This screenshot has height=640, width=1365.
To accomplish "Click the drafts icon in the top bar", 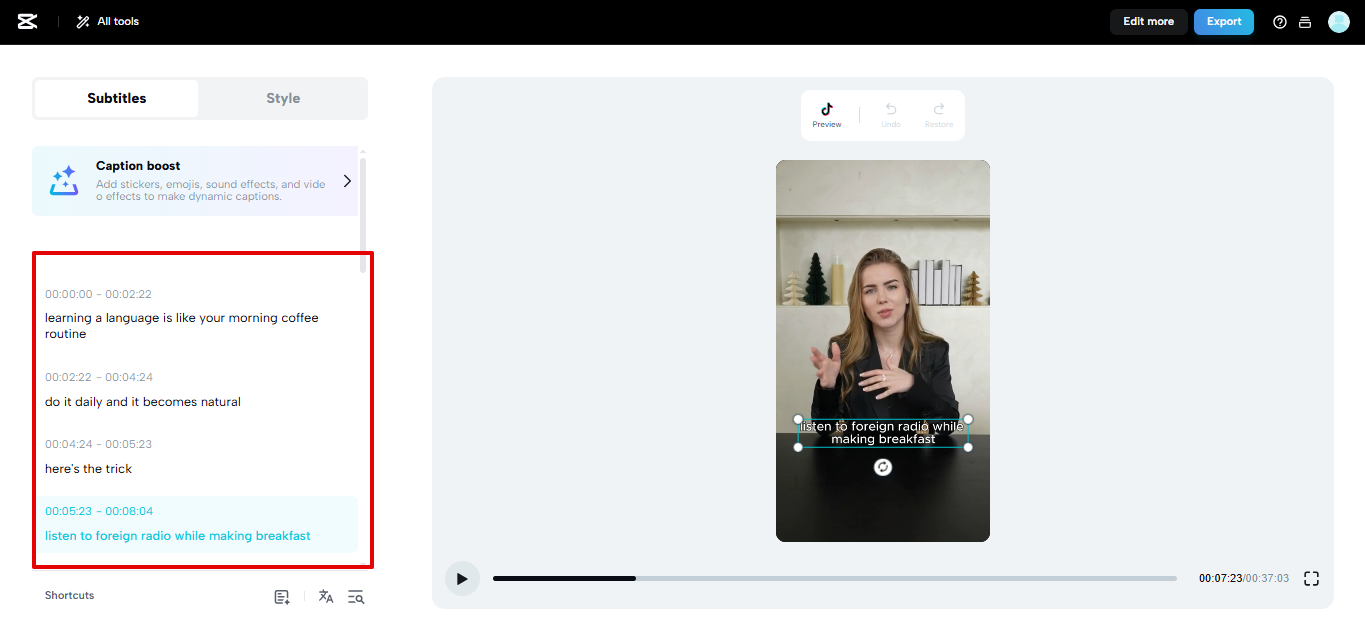I will (1305, 21).
